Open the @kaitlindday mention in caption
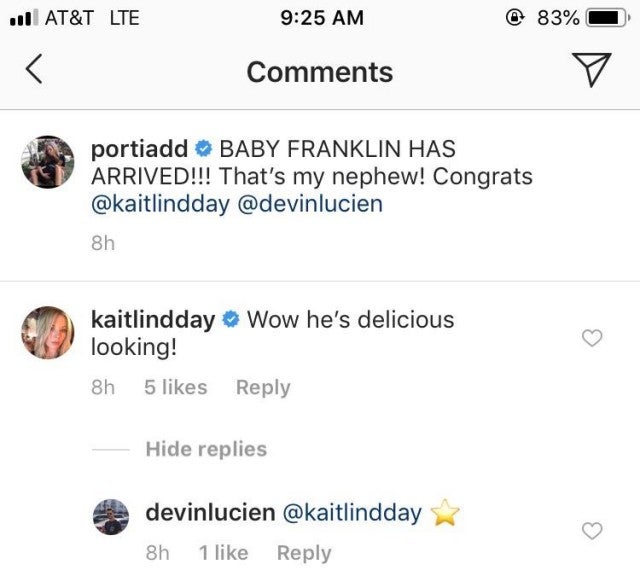Viewport: 640px width, 576px height. click(160, 205)
